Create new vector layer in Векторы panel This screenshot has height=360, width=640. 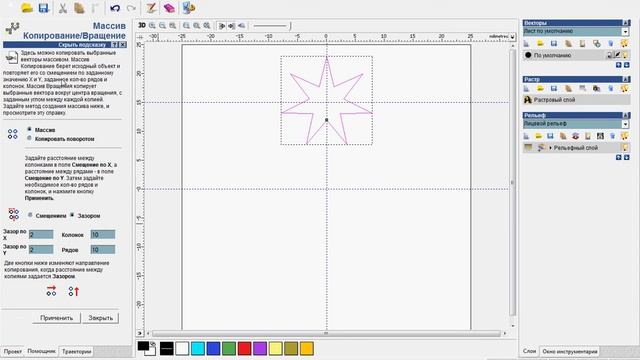pyautogui.click(x=527, y=43)
